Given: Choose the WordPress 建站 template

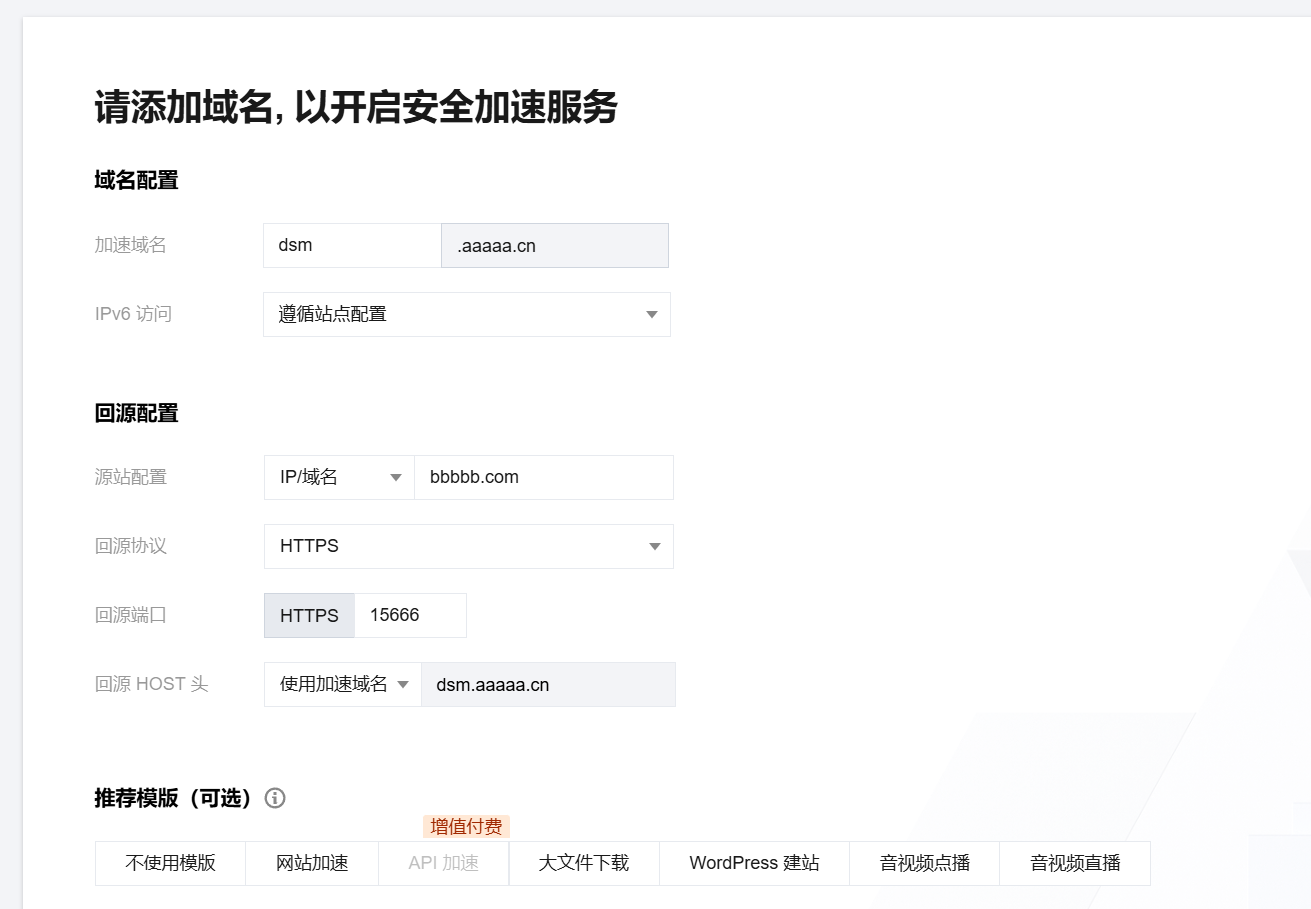Looking at the screenshot, I should click(x=754, y=863).
